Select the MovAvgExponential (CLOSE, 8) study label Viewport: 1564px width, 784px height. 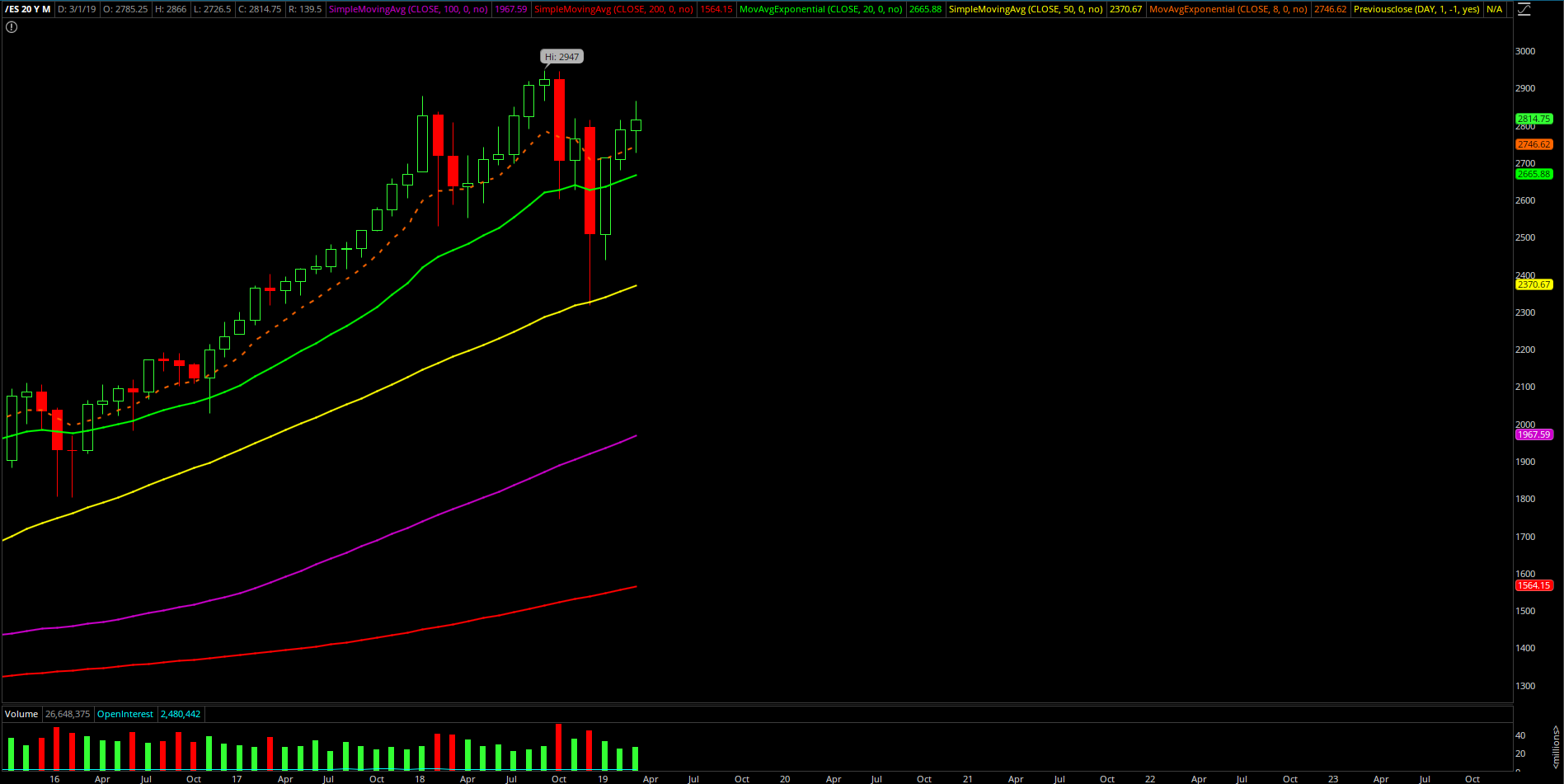coord(1228,9)
